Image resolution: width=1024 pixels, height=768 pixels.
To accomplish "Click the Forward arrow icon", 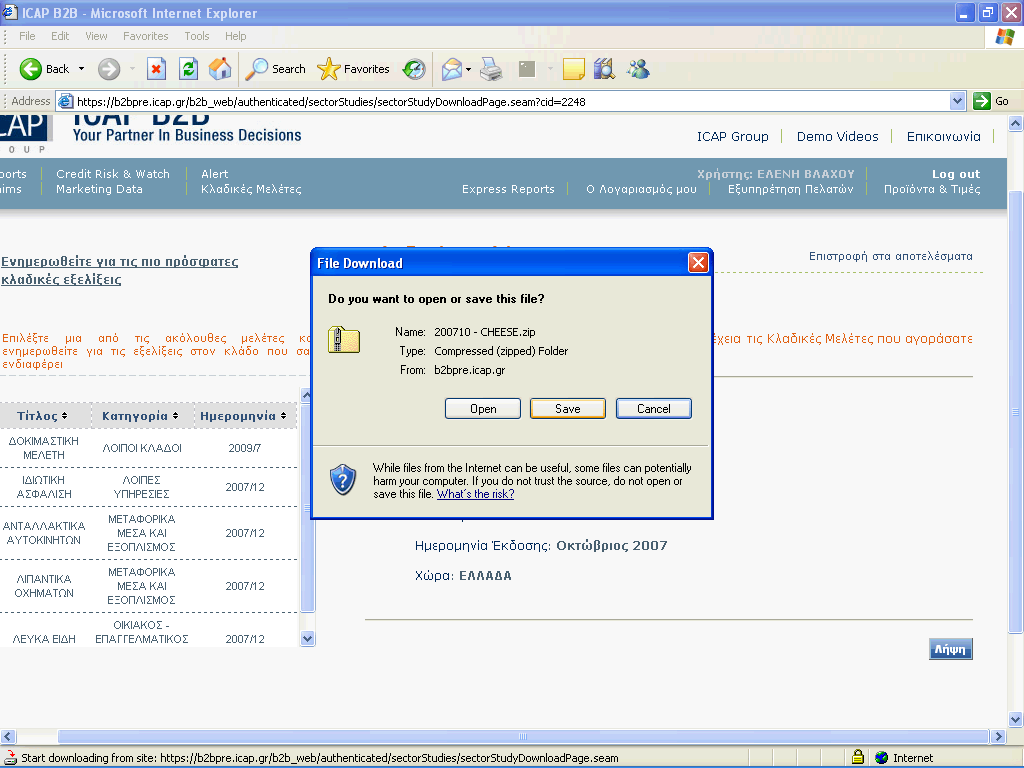I will (109, 69).
